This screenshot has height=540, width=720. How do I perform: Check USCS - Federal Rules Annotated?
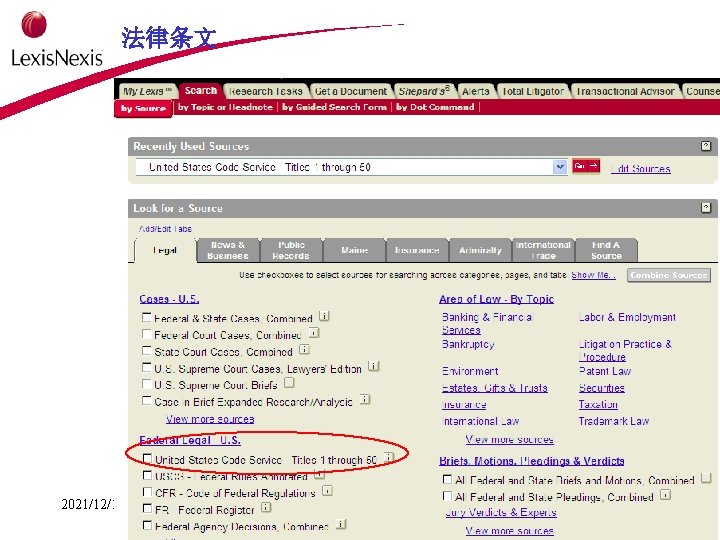click(147, 475)
